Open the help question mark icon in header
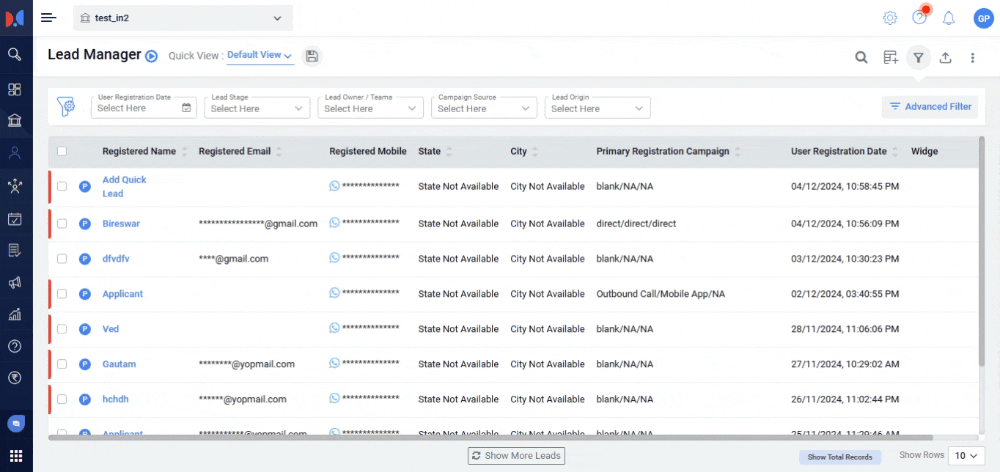 tap(919, 18)
